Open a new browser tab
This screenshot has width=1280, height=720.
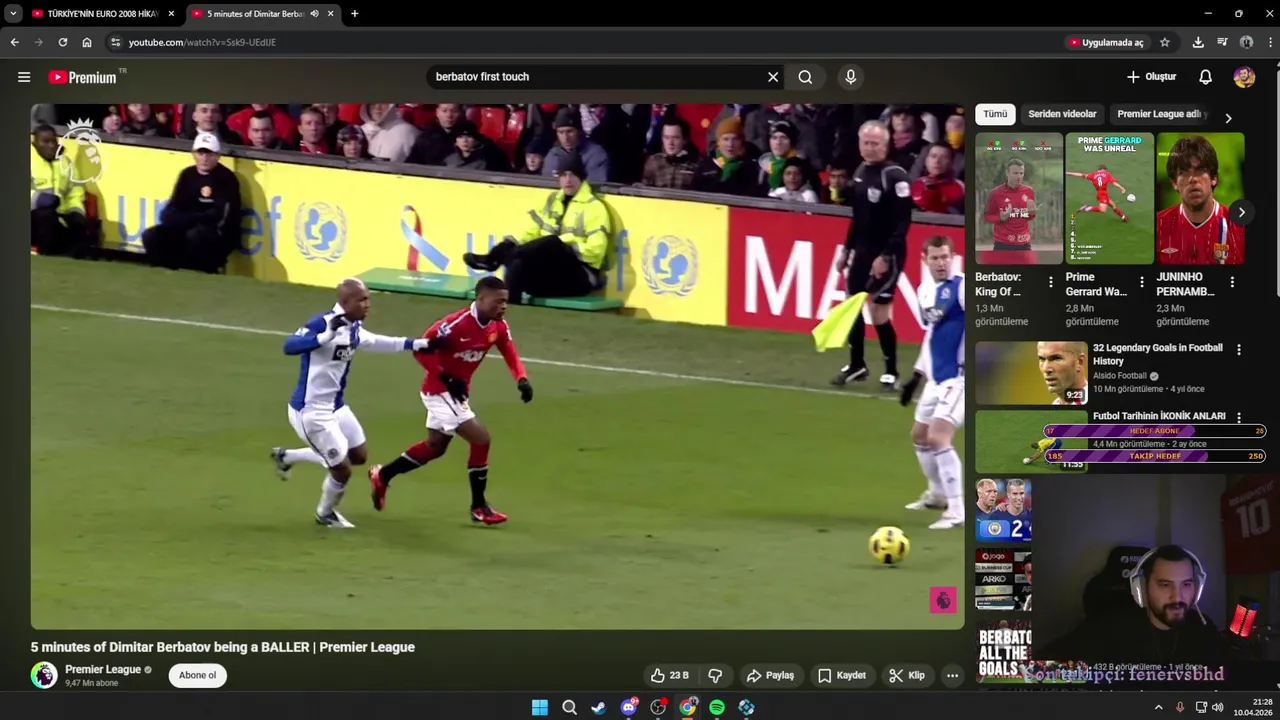tap(354, 14)
